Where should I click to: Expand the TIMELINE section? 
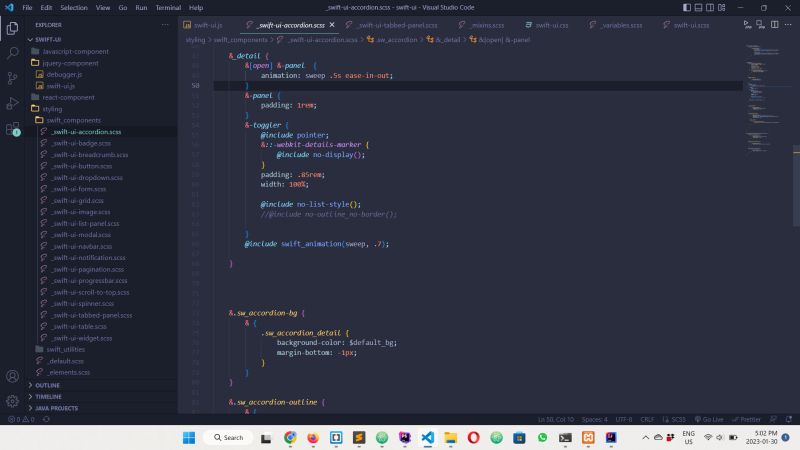48,396
